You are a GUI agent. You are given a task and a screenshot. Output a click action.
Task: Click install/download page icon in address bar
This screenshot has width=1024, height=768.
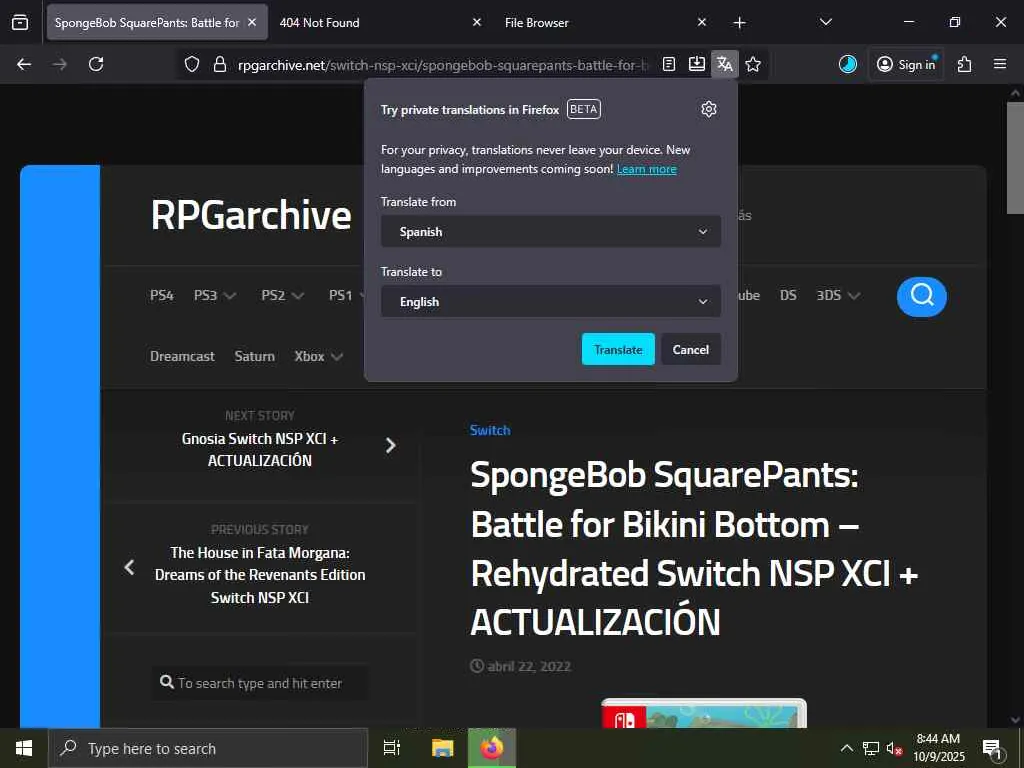tap(697, 64)
